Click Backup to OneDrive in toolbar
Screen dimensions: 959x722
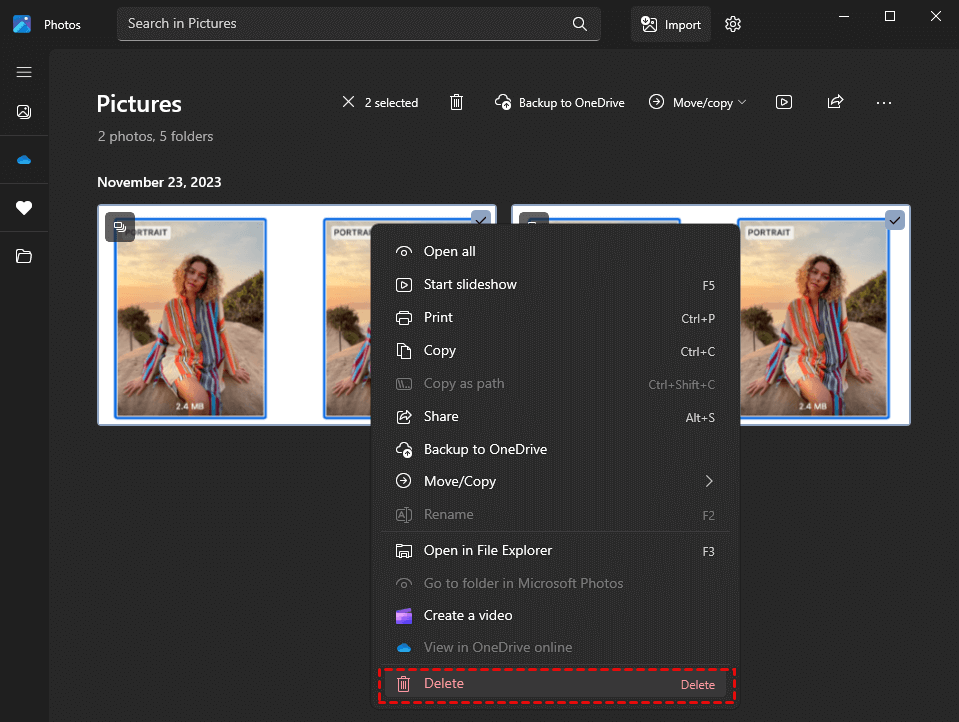click(x=560, y=102)
